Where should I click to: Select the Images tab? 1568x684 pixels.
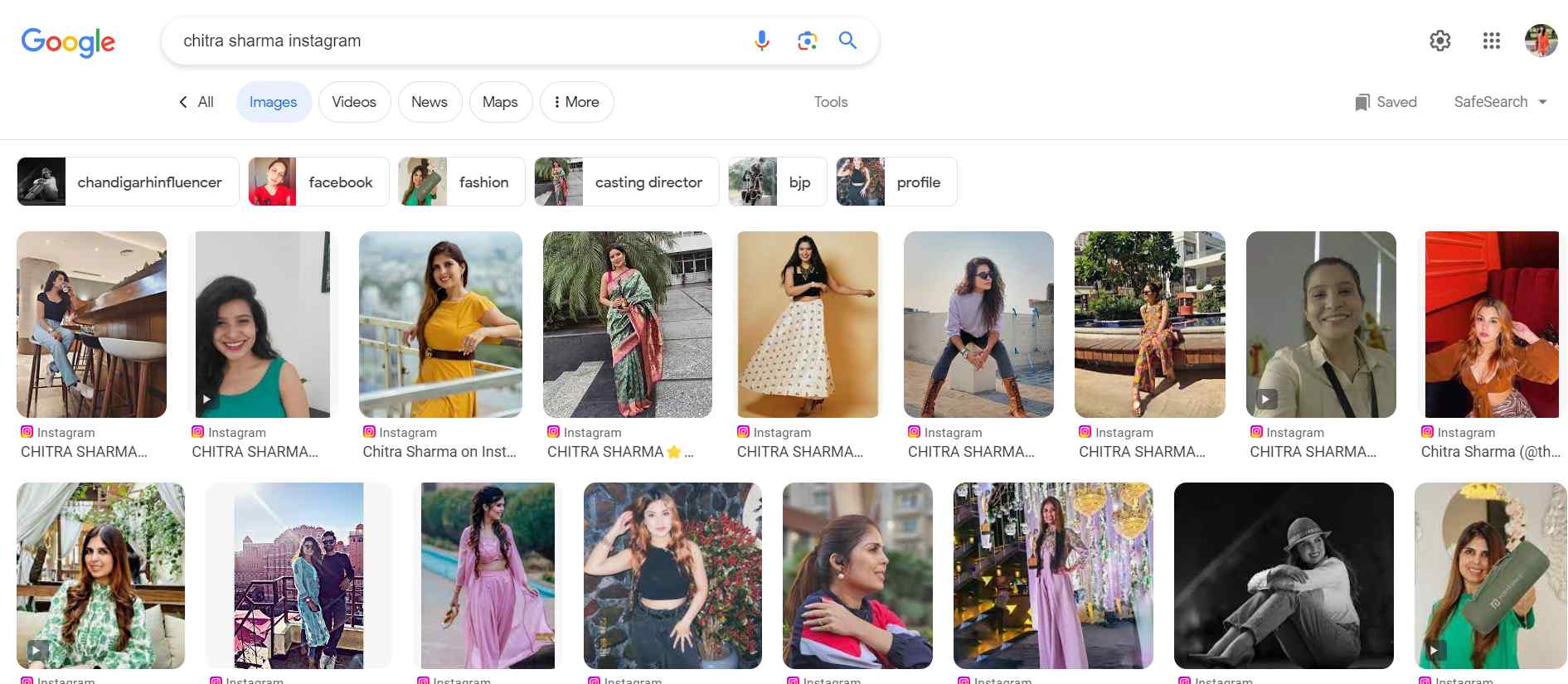(274, 102)
